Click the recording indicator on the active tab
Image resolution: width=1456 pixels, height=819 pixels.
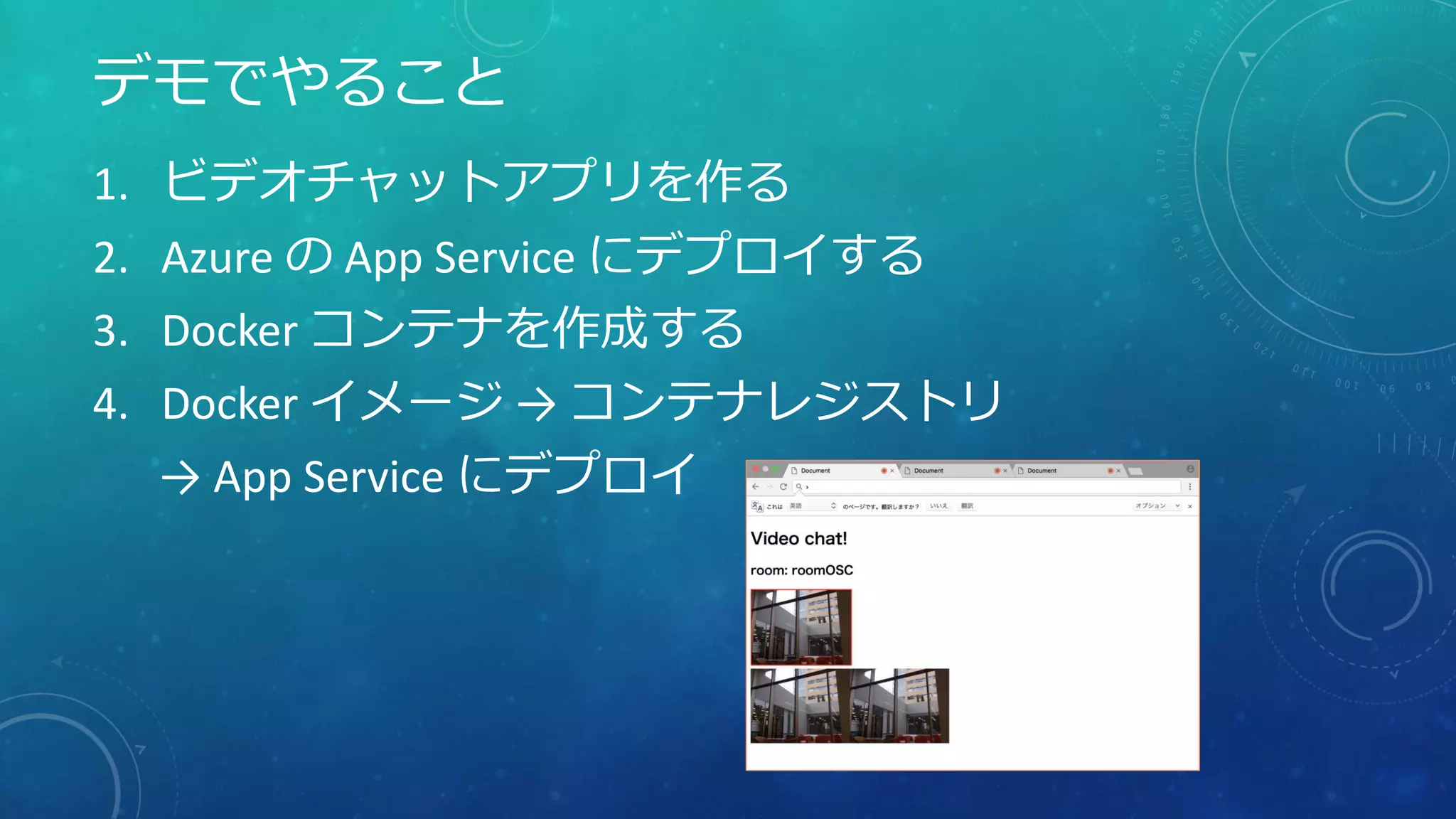click(x=884, y=471)
